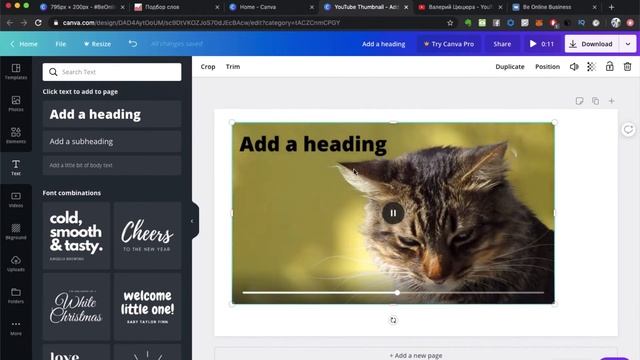Choose the 'welcome little one!' font combination
640x360 pixels.
(x=147, y=307)
